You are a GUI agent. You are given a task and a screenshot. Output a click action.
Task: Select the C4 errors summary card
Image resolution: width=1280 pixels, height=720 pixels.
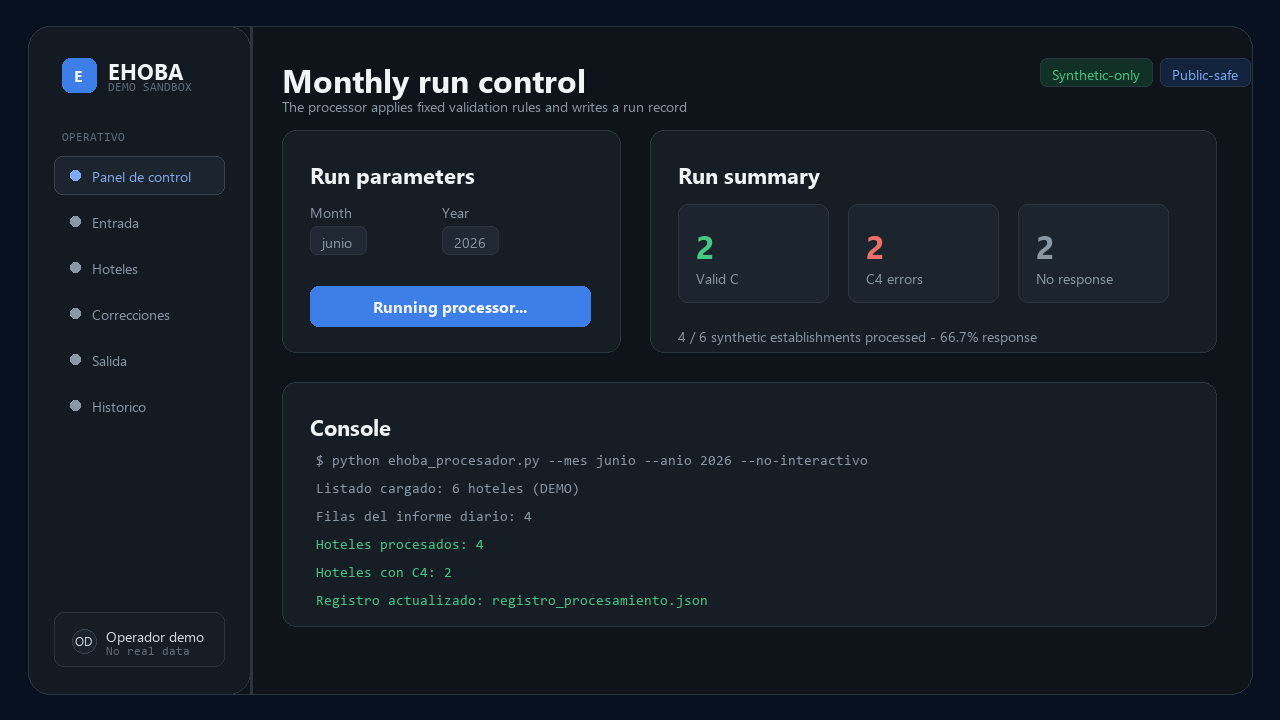click(923, 253)
